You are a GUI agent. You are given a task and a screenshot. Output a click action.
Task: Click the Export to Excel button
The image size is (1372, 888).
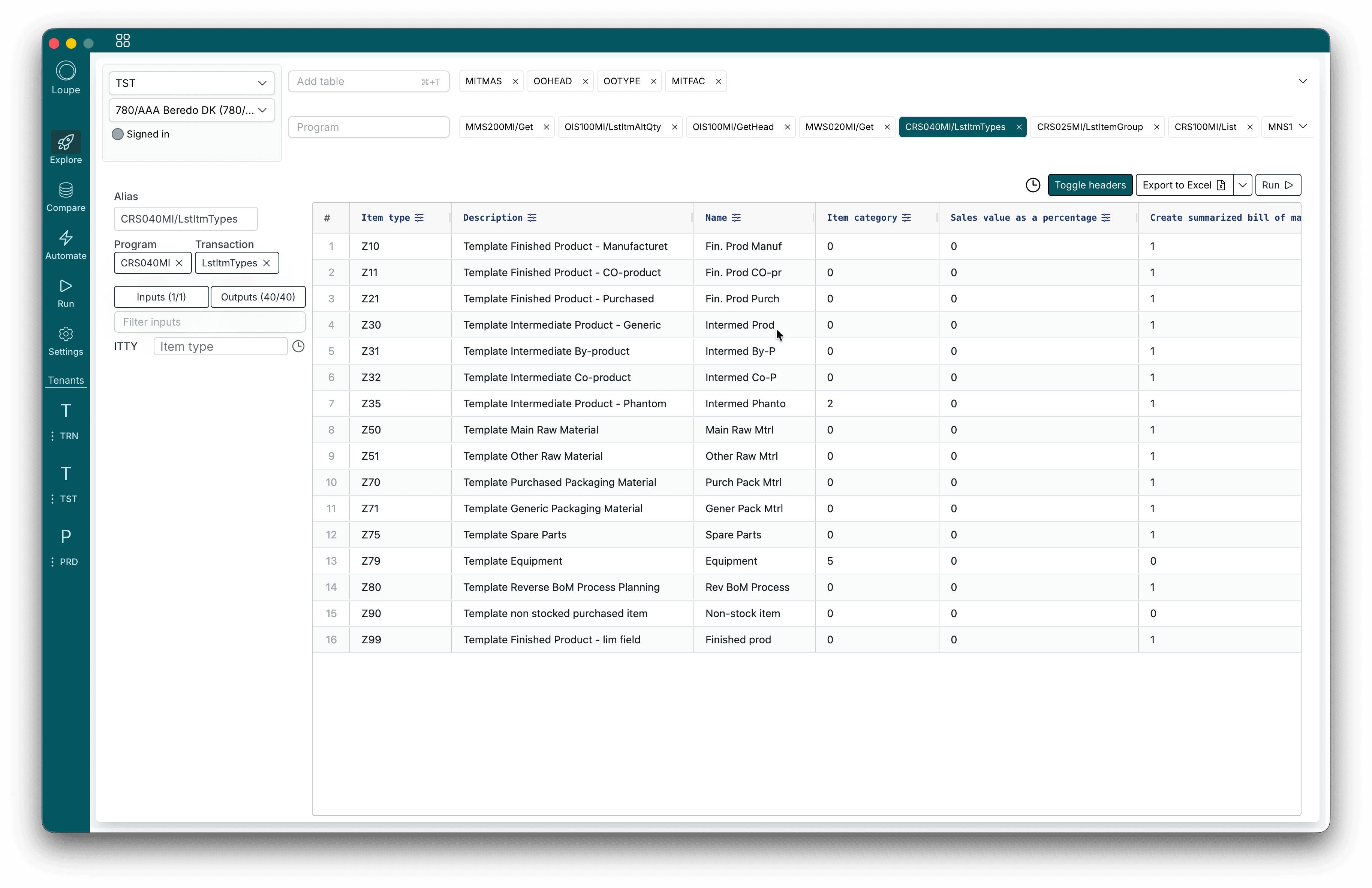(1183, 185)
